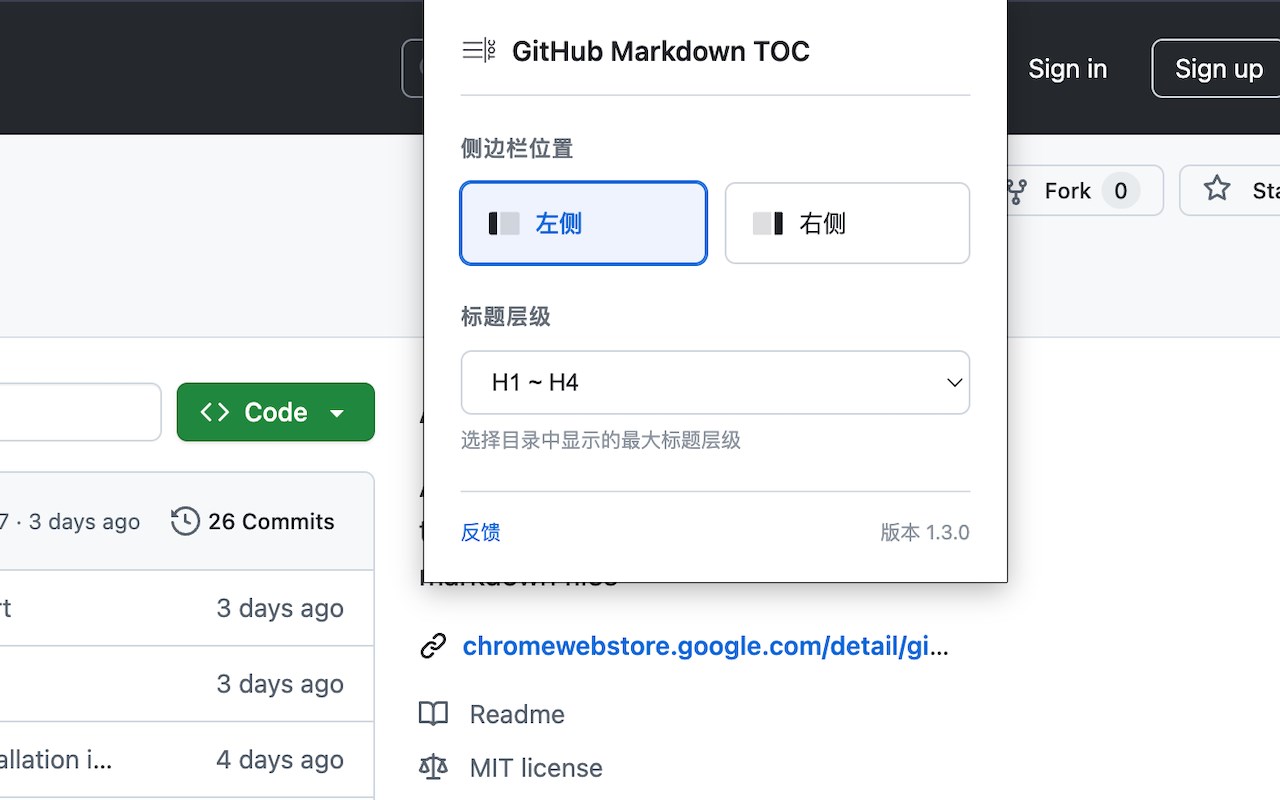This screenshot has width=1280, height=800.
Task: Open the 标题层级 H1 ~ H4 dropdown
Action: (x=715, y=382)
